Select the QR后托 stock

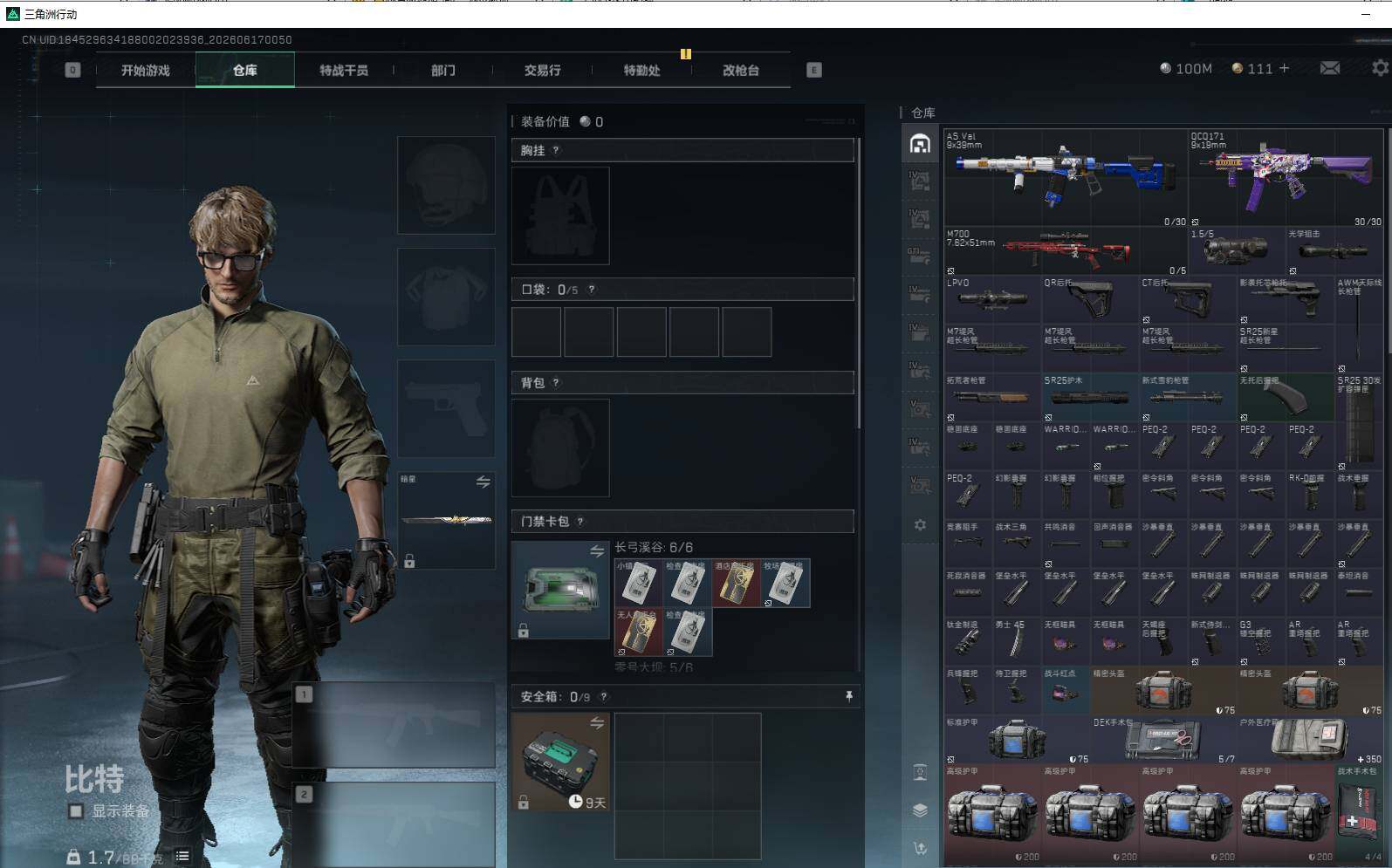pyautogui.click(x=1090, y=300)
